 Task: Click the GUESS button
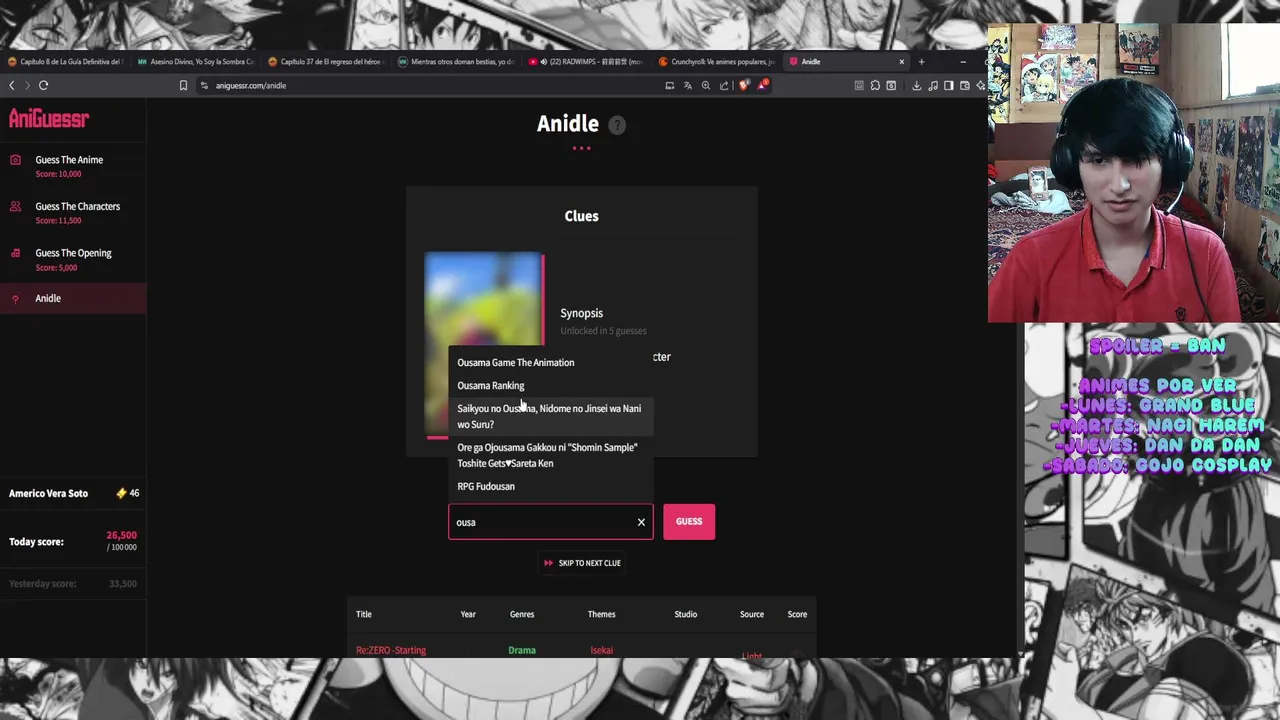click(x=689, y=522)
